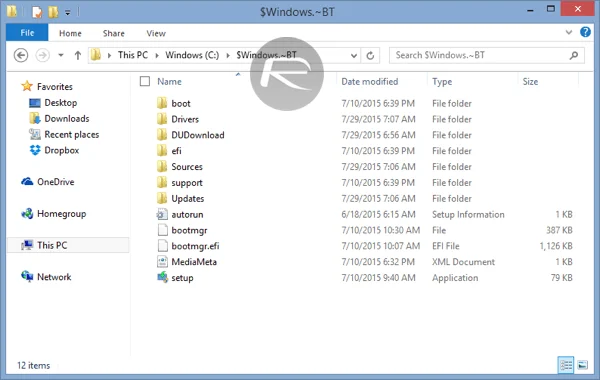Viewport: 600px width, 380px height.
Task: Switch to the Share ribbon tab
Action: pyautogui.click(x=114, y=33)
